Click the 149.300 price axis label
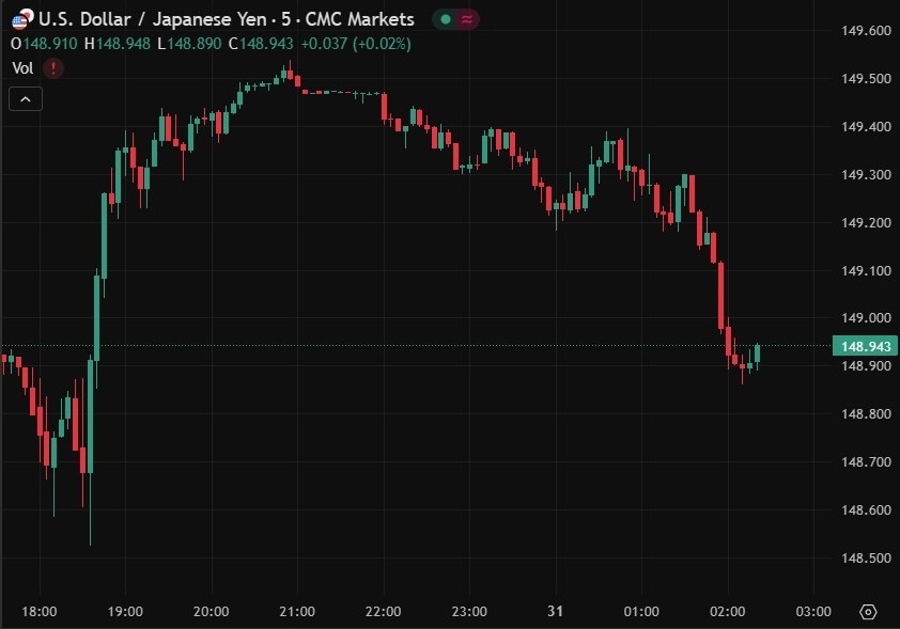Viewport: 900px width, 629px height. coord(866,174)
